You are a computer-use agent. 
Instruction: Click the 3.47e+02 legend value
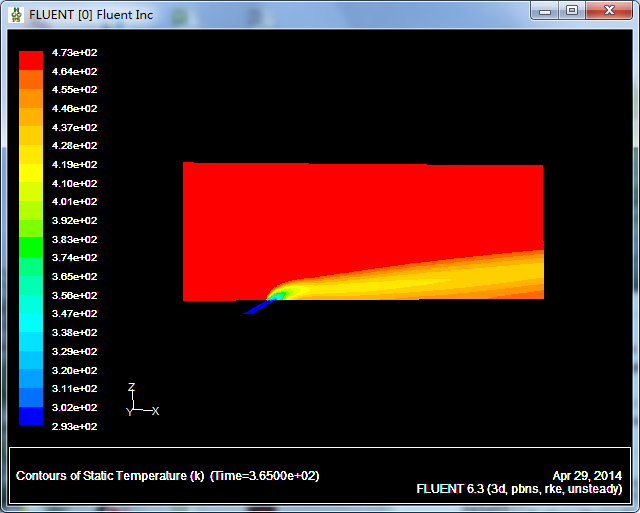pos(75,313)
